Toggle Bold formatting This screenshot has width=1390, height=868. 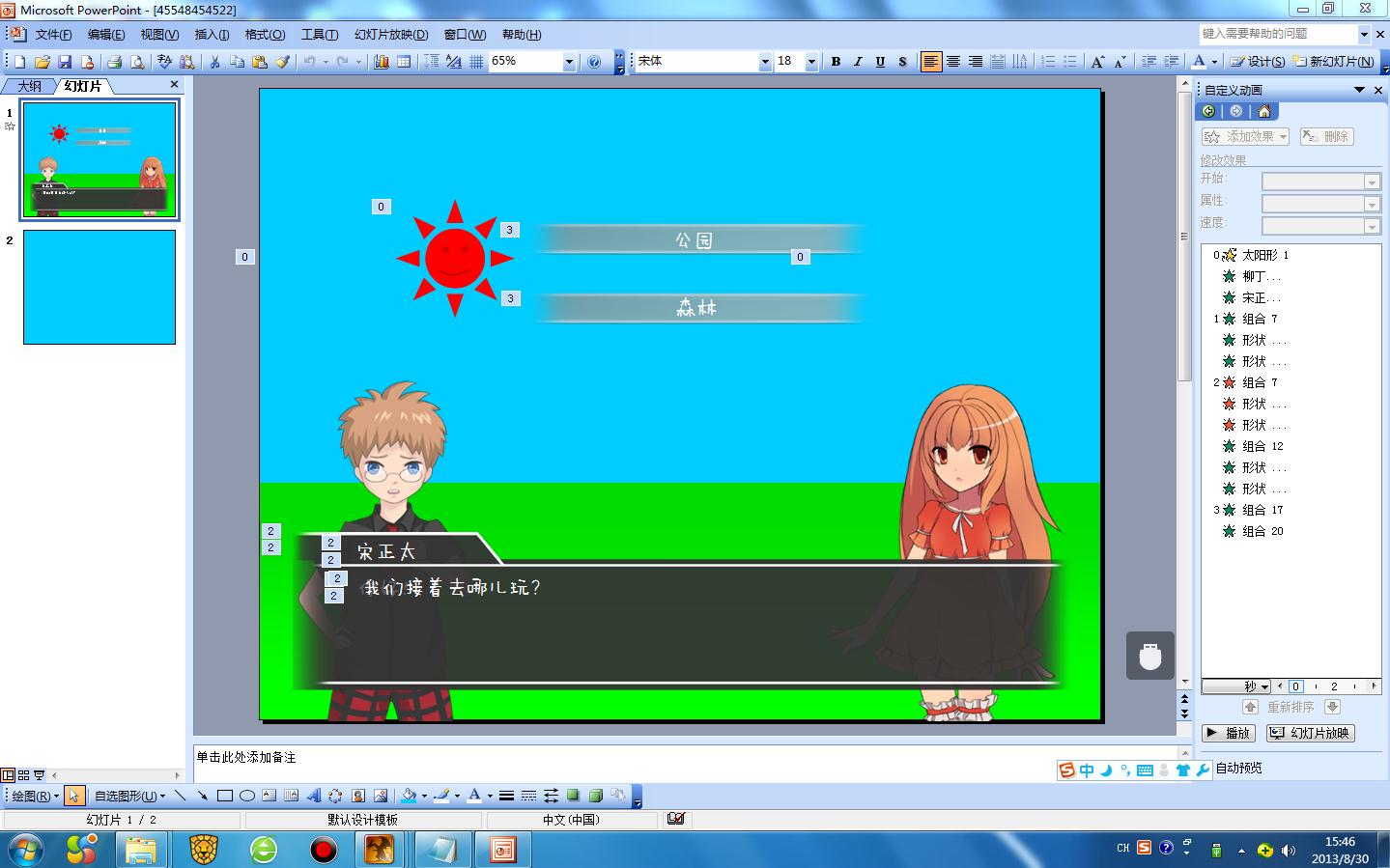click(x=837, y=62)
